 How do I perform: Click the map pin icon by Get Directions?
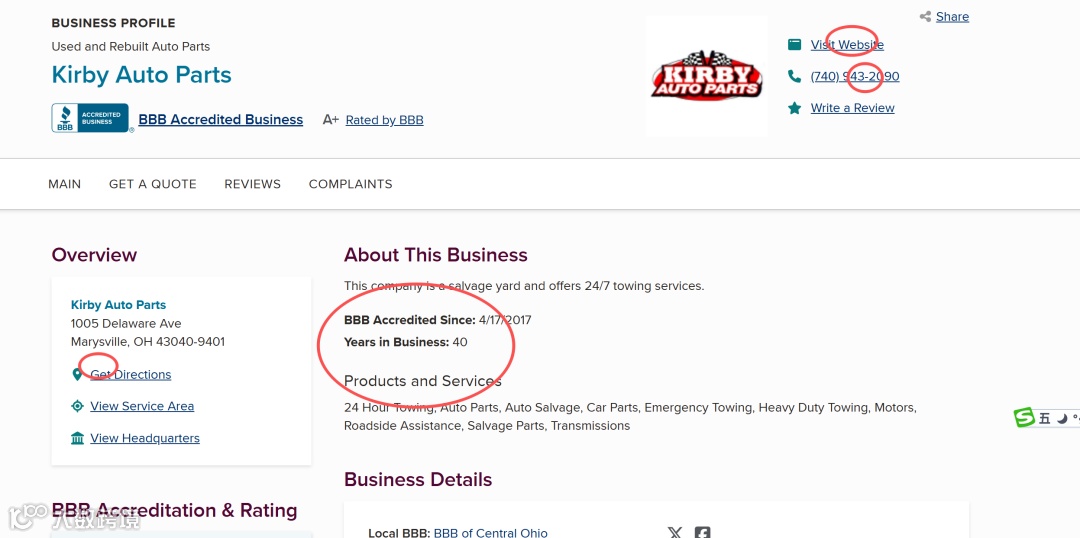point(77,375)
